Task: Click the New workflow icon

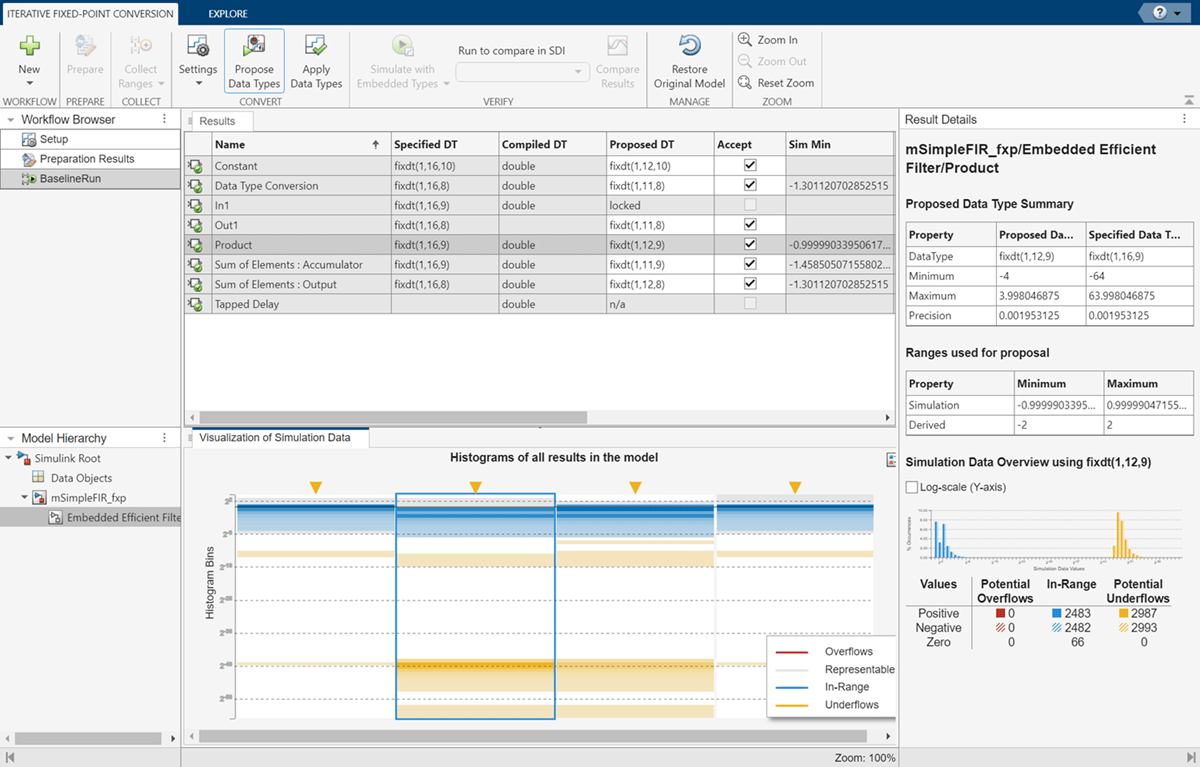Action: 29,46
